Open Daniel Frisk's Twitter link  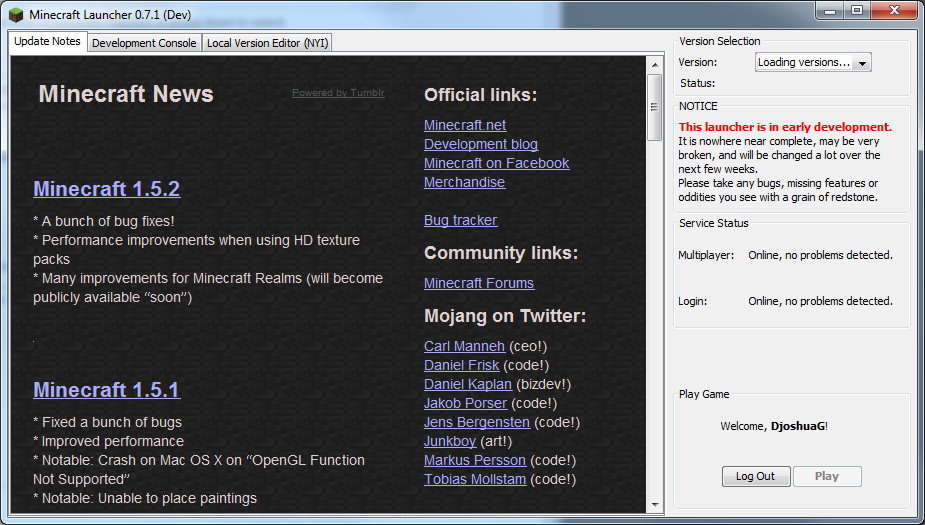click(x=461, y=365)
